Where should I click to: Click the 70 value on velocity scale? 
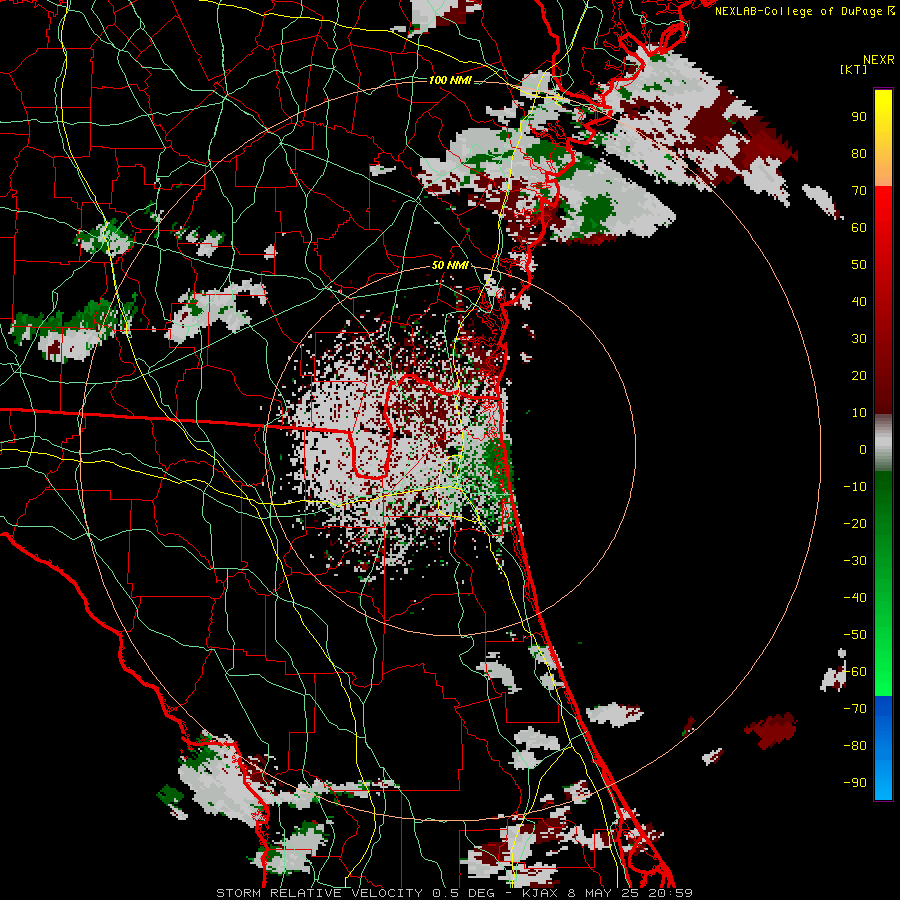859,191
